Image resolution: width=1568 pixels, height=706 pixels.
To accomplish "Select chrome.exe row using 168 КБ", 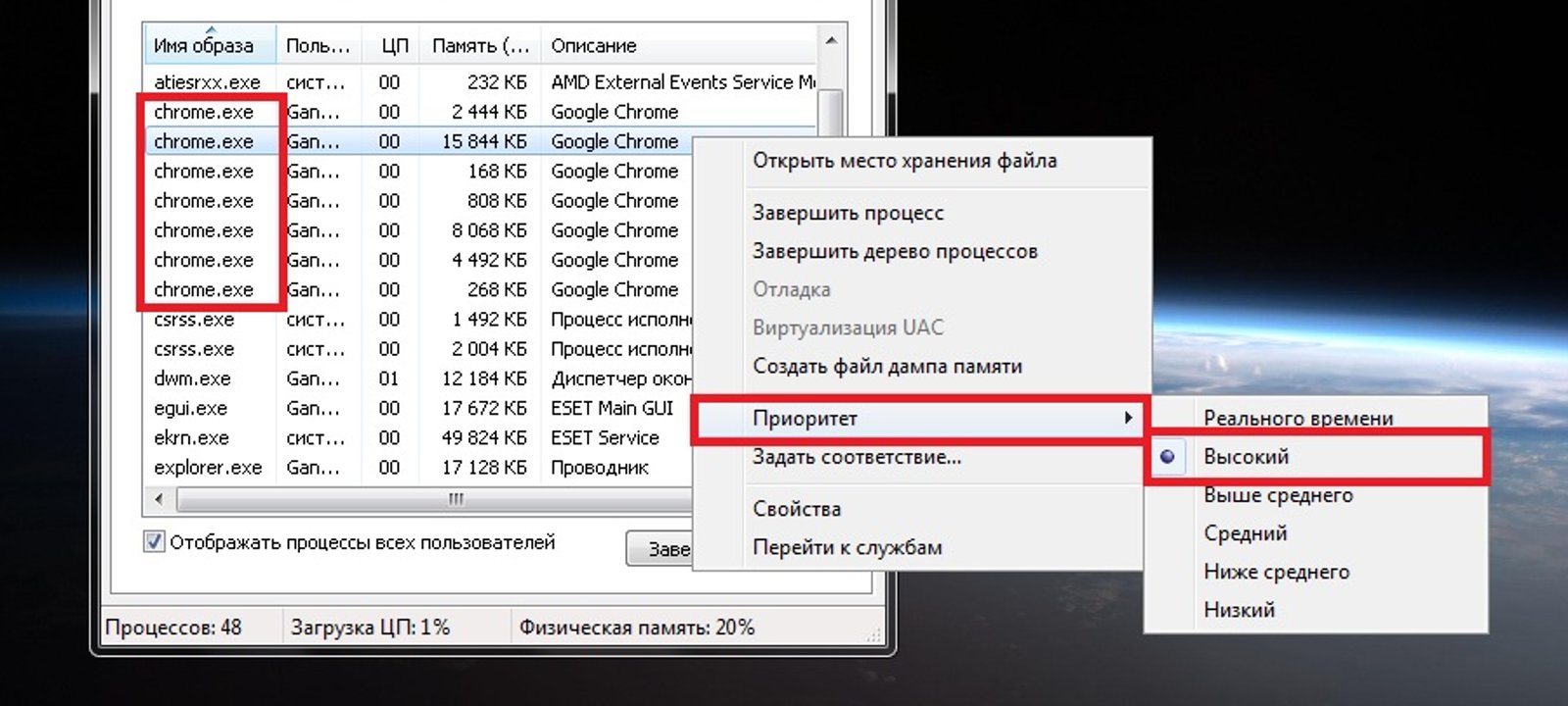I will [419, 171].
